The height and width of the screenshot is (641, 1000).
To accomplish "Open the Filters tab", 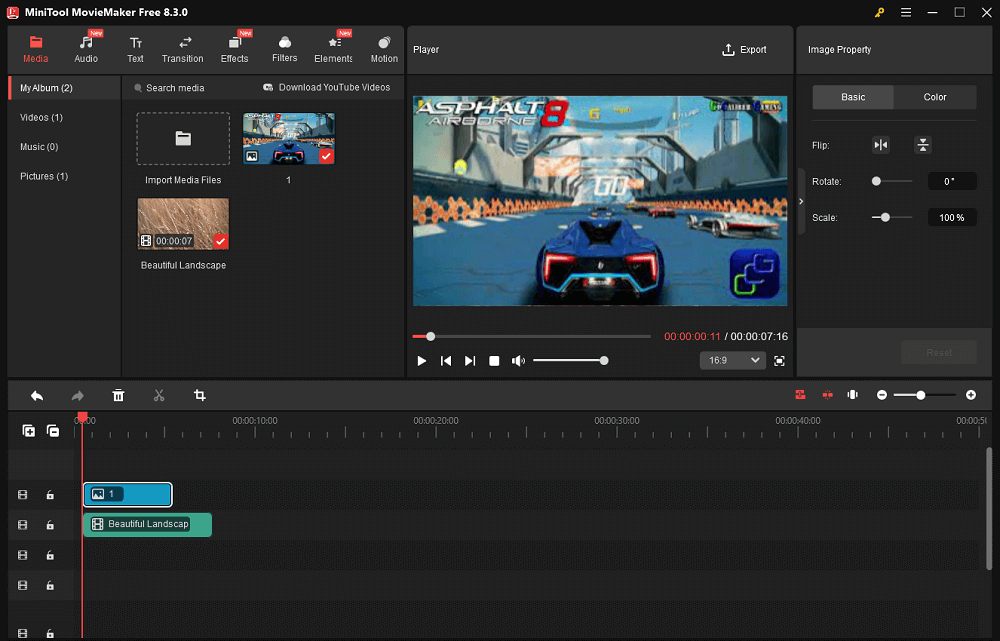I will coord(284,49).
